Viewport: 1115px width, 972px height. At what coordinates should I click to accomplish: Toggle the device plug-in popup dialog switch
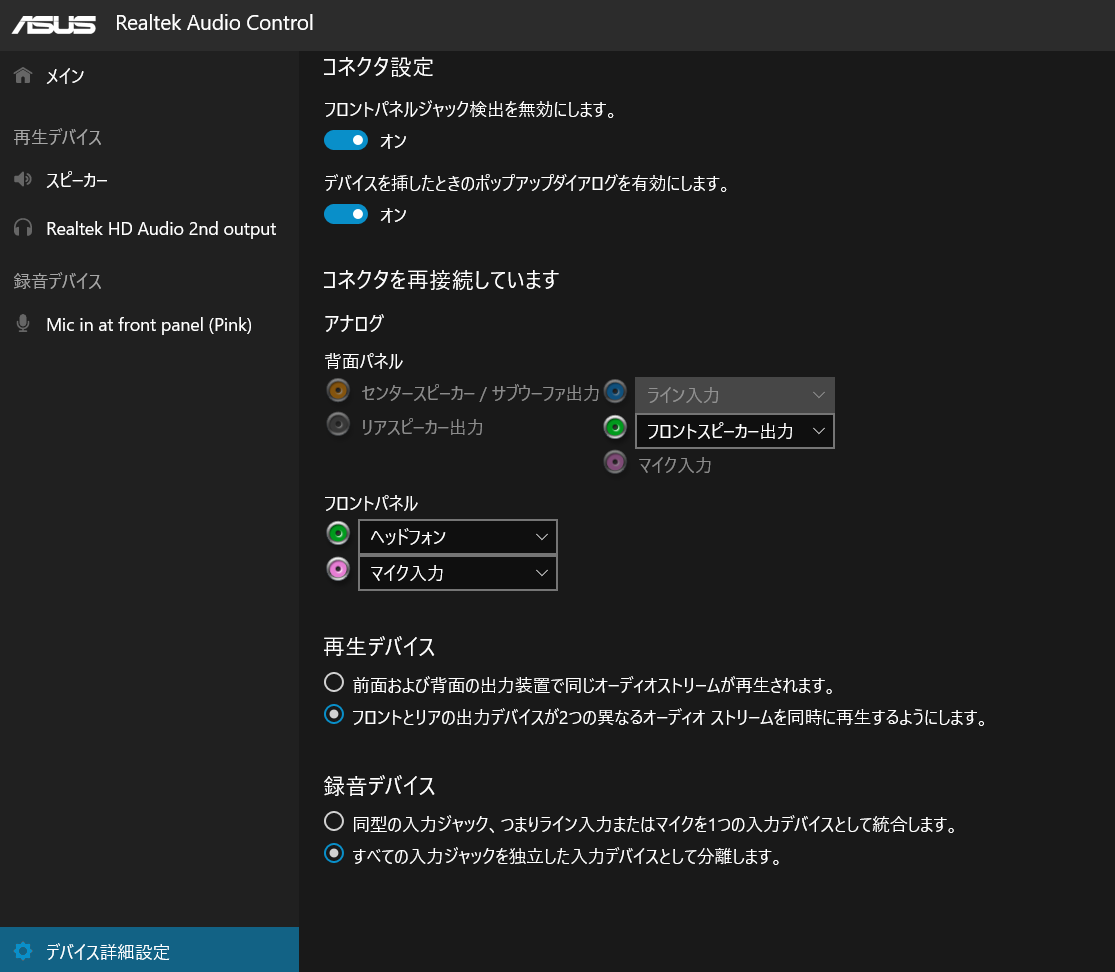point(346,214)
